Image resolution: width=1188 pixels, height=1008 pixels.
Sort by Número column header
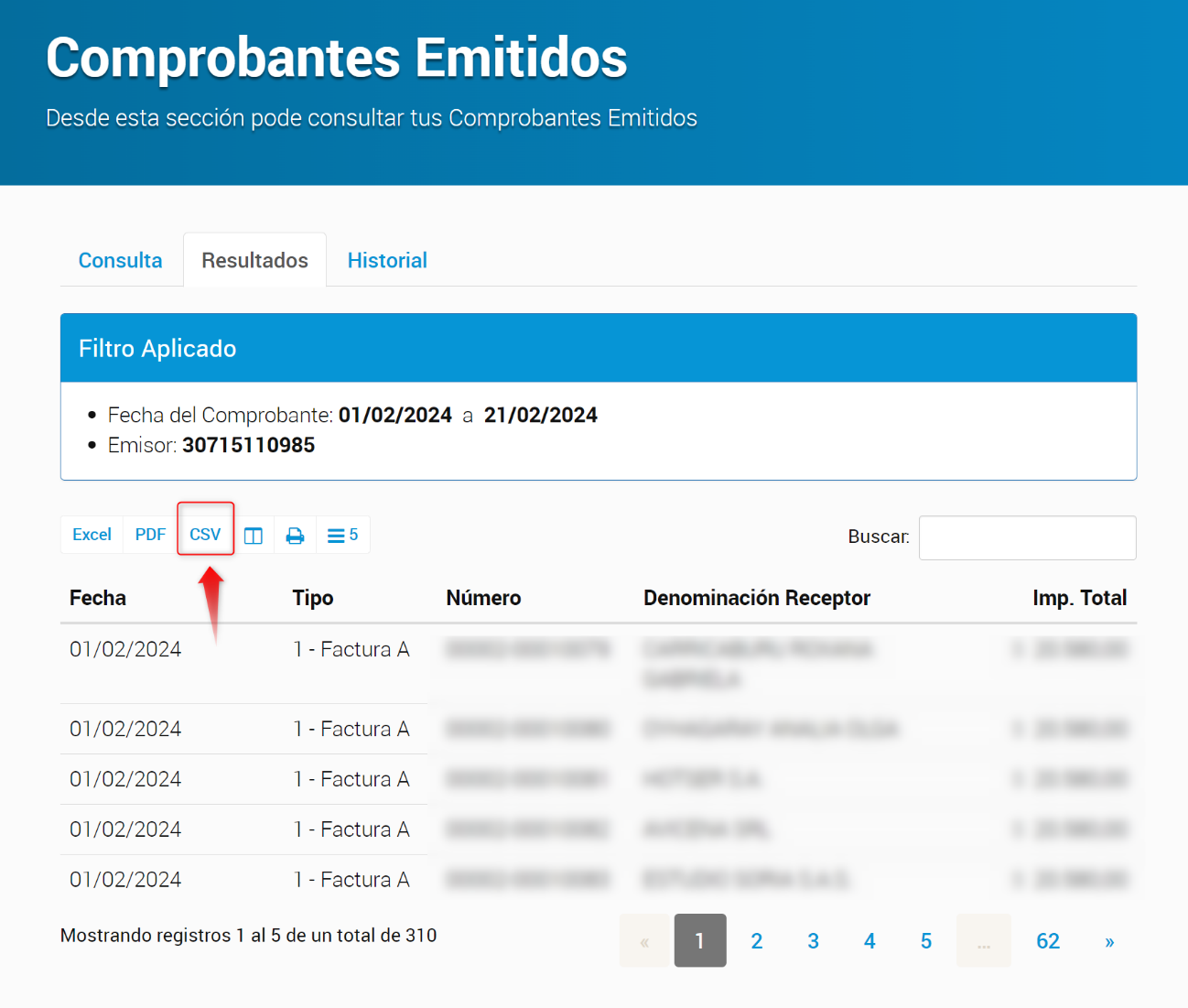point(483,598)
